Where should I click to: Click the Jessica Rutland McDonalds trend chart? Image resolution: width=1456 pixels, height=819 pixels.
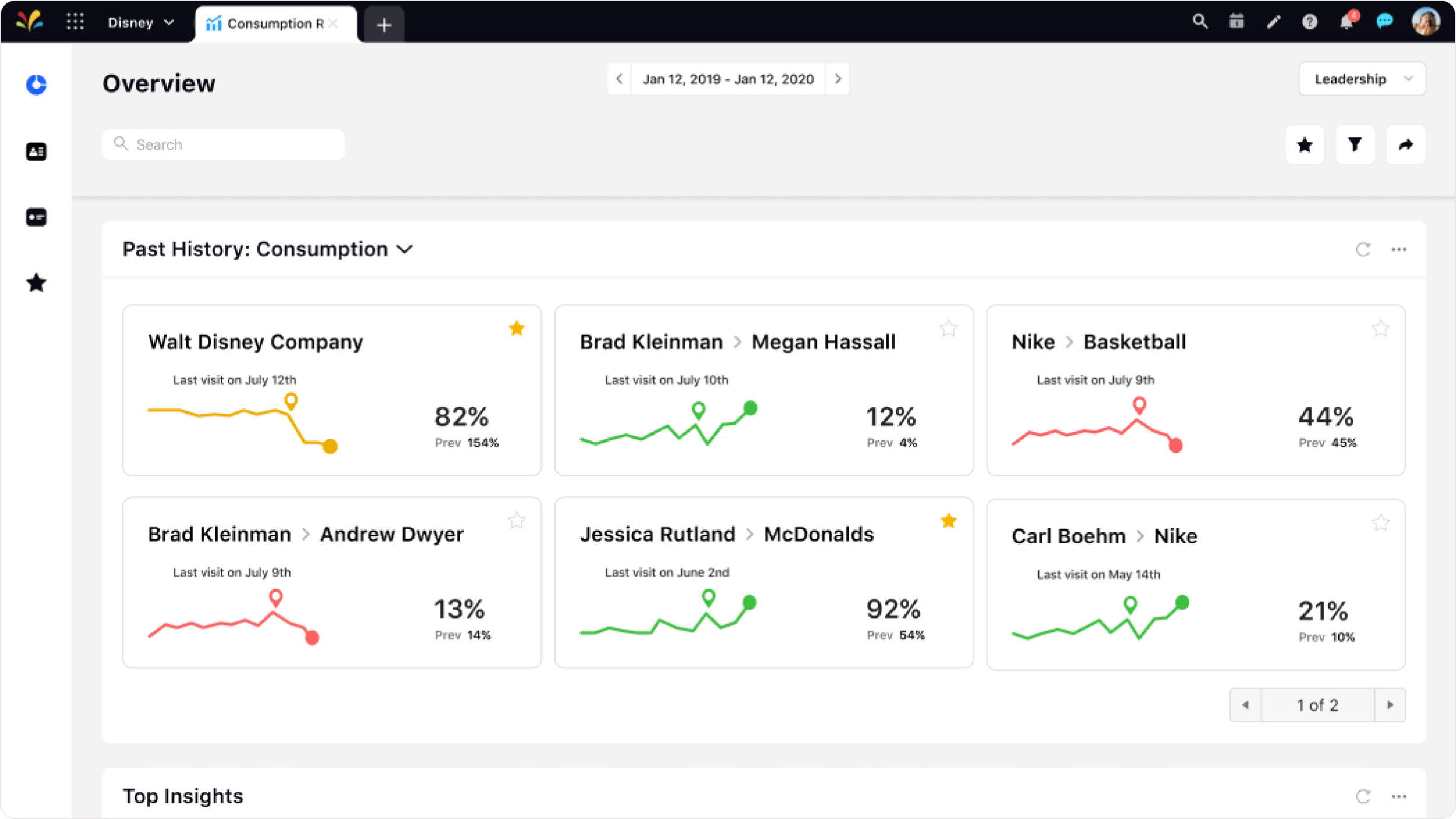click(668, 613)
